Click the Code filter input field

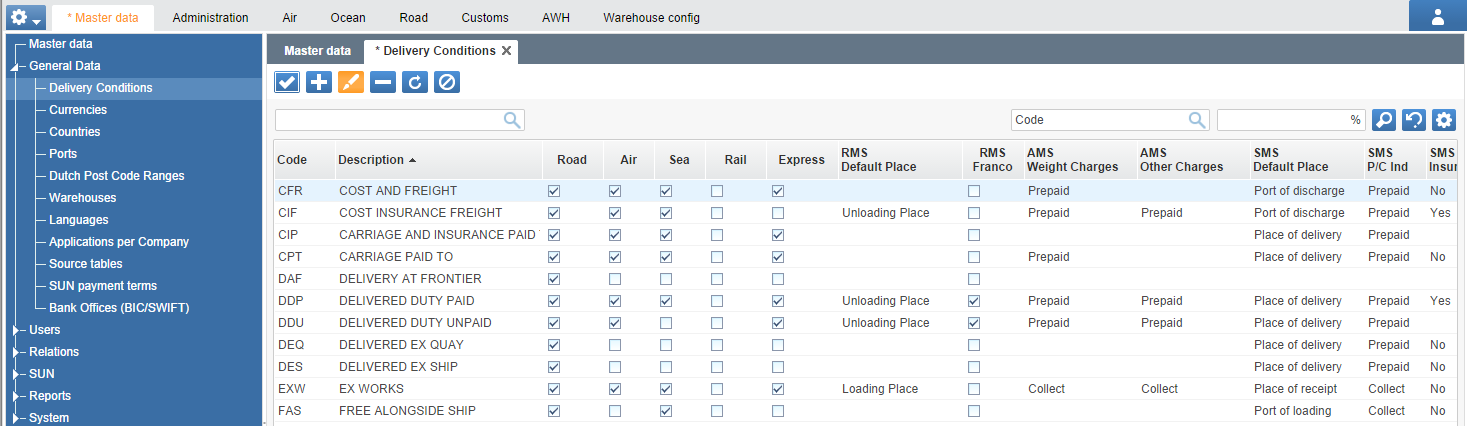pos(1100,120)
